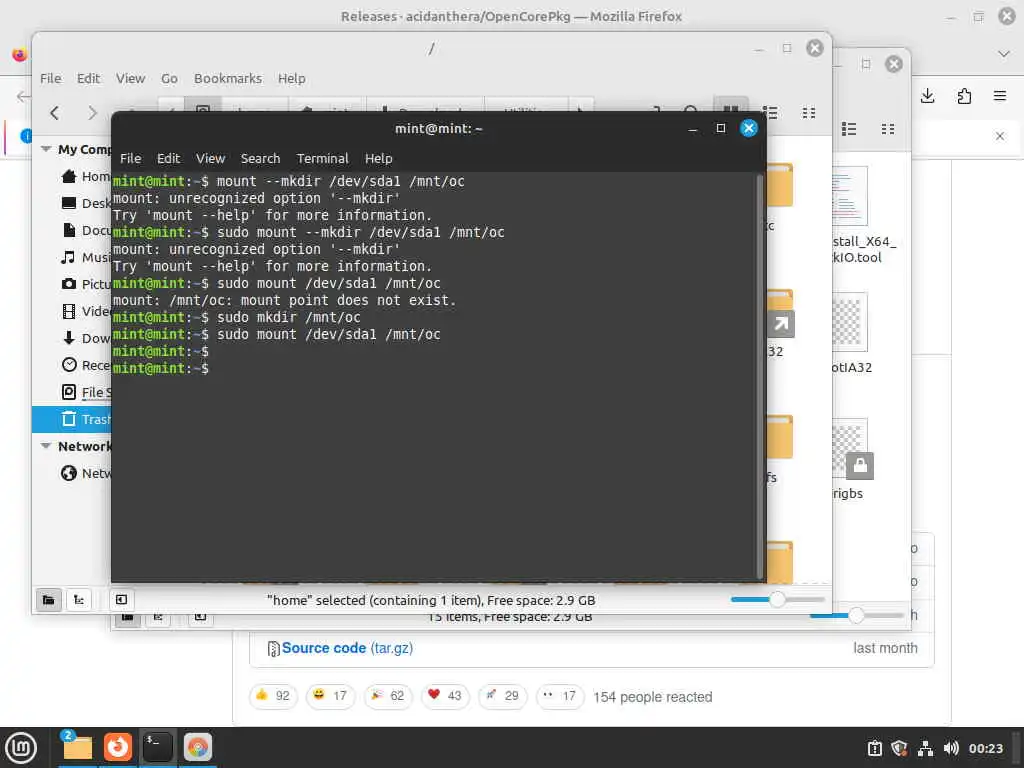This screenshot has height=768, width=1024.
Task: Switch front file manager to list view
Action: click(x=771, y=112)
